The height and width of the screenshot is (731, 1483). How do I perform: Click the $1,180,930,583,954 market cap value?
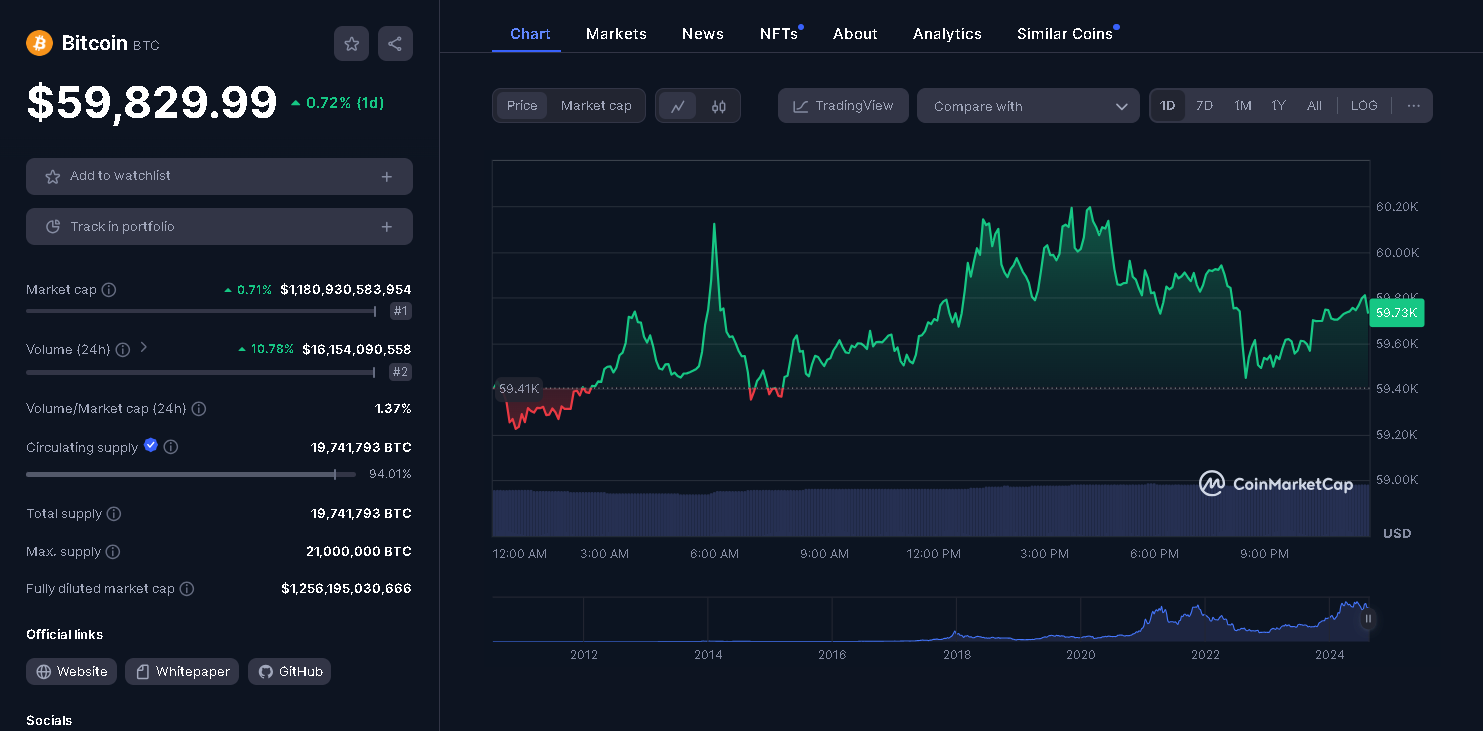click(x=346, y=289)
